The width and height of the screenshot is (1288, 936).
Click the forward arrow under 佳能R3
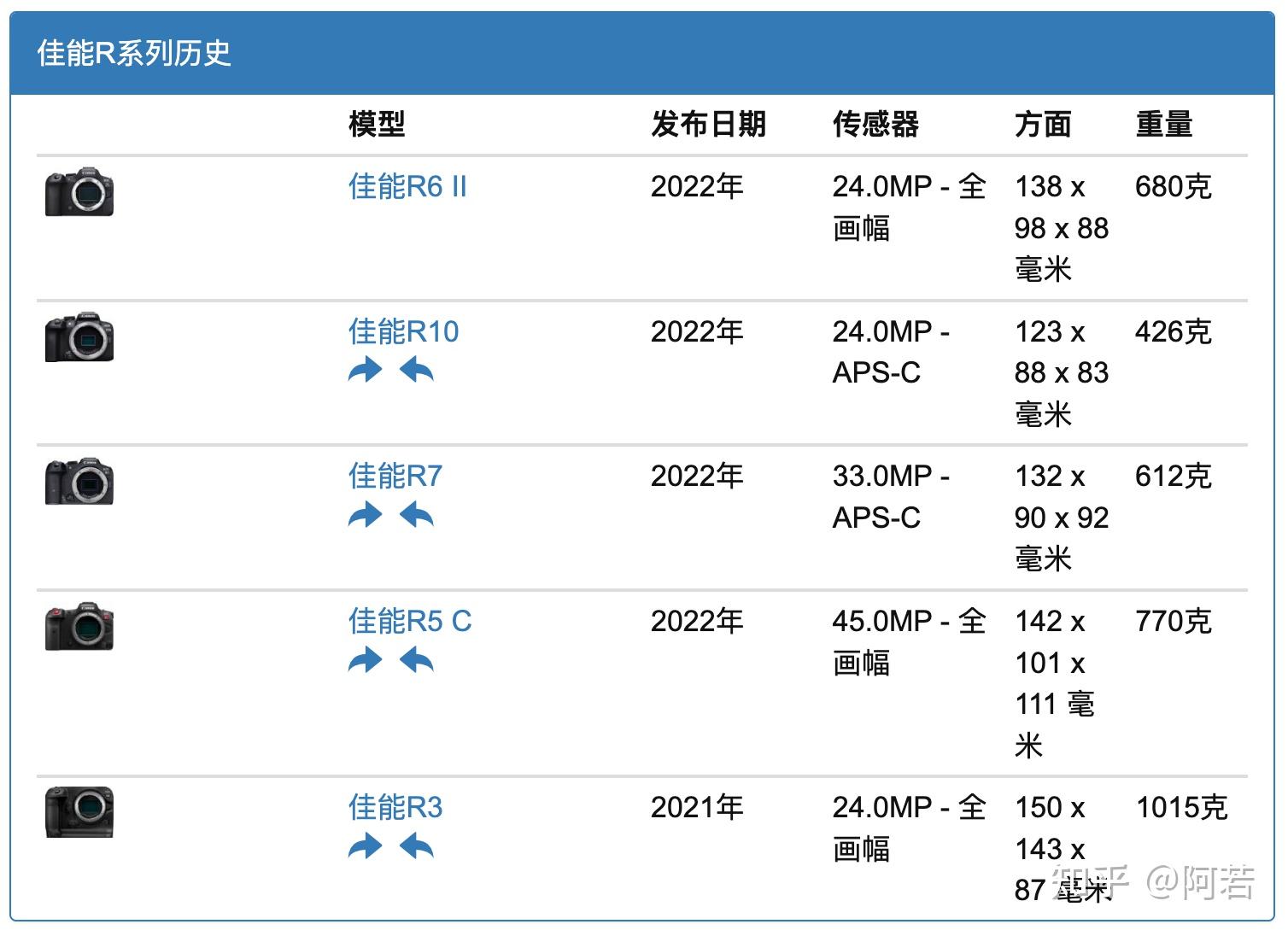[x=366, y=846]
